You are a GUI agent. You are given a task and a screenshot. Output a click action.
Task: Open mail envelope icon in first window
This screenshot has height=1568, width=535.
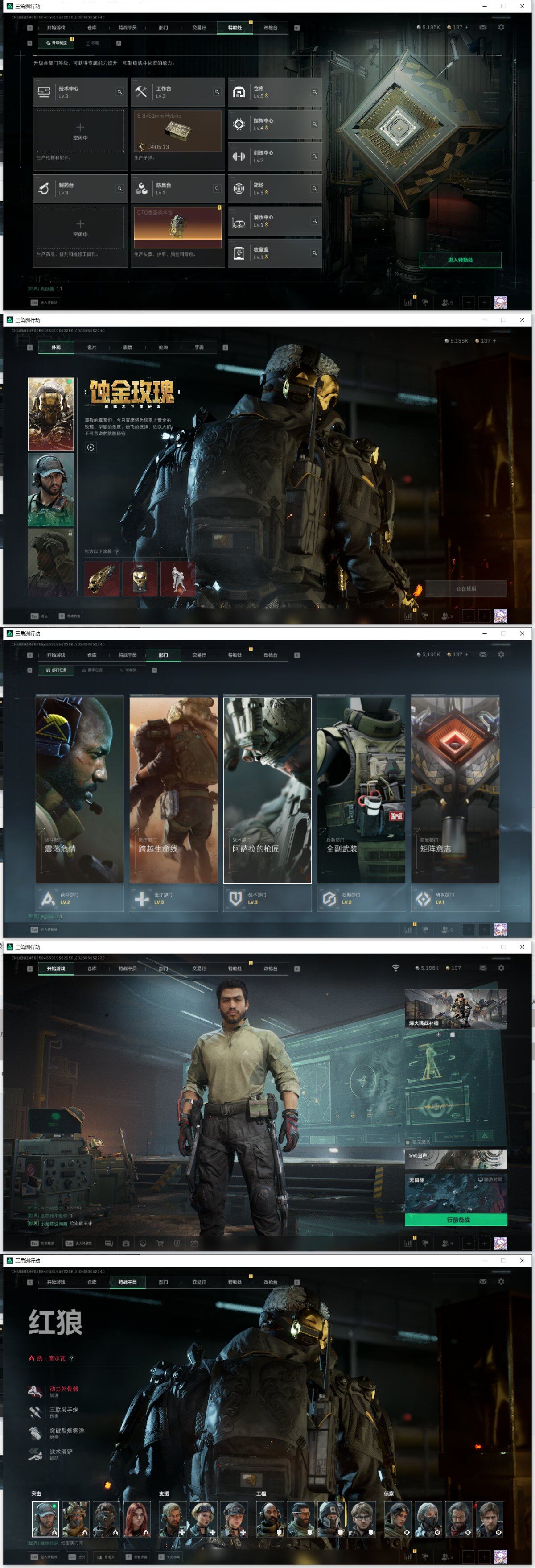[483, 27]
